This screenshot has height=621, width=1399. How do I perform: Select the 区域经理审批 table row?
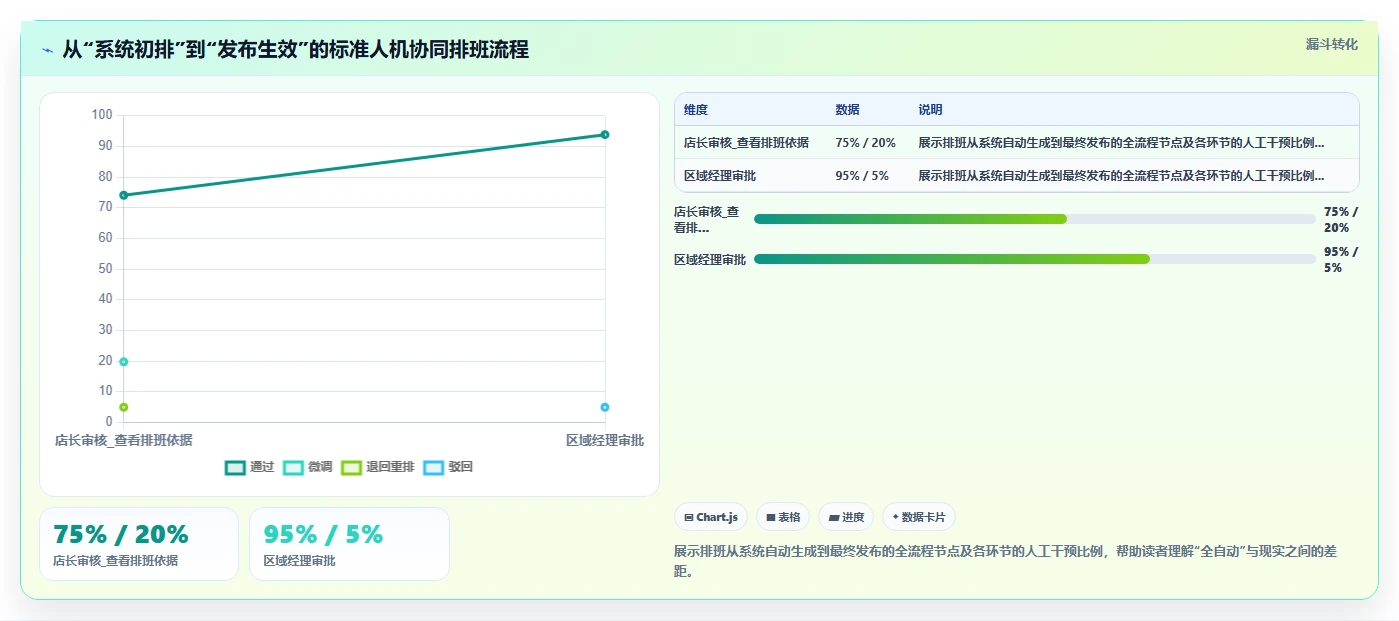click(x=1017, y=176)
